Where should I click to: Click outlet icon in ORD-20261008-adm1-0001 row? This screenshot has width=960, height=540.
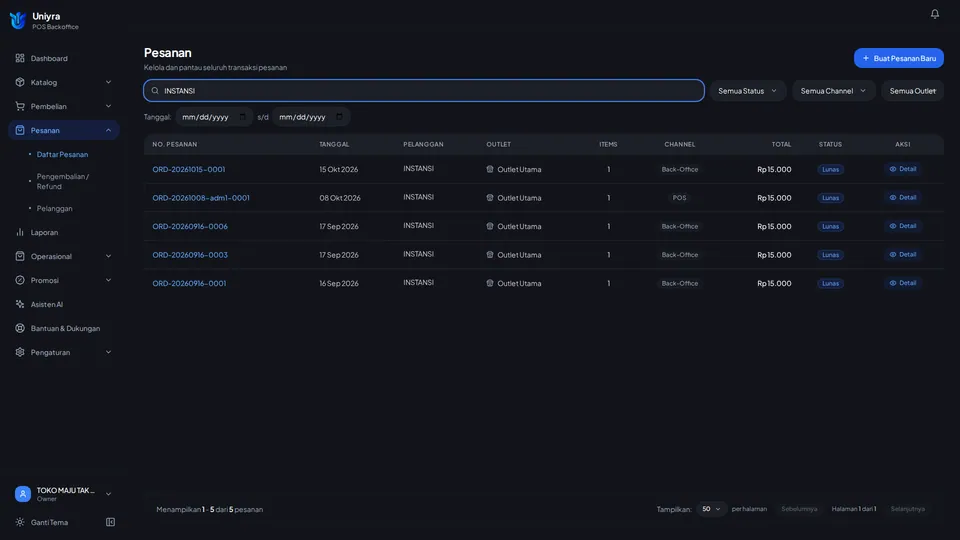point(490,197)
